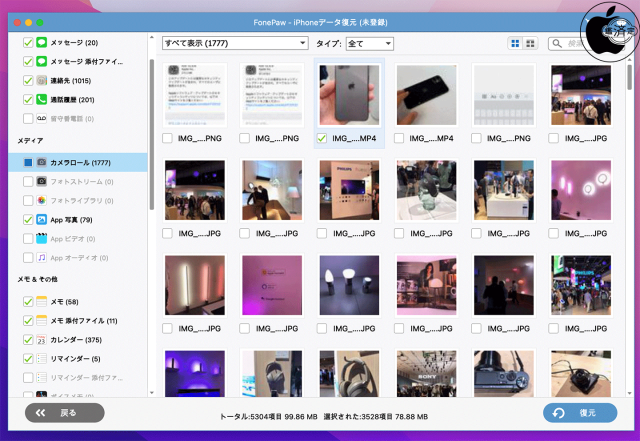Click the Reminders attachments (リマインダー添付ファ...) icon
Image resolution: width=640 pixels, height=441 pixels.
click(41, 378)
